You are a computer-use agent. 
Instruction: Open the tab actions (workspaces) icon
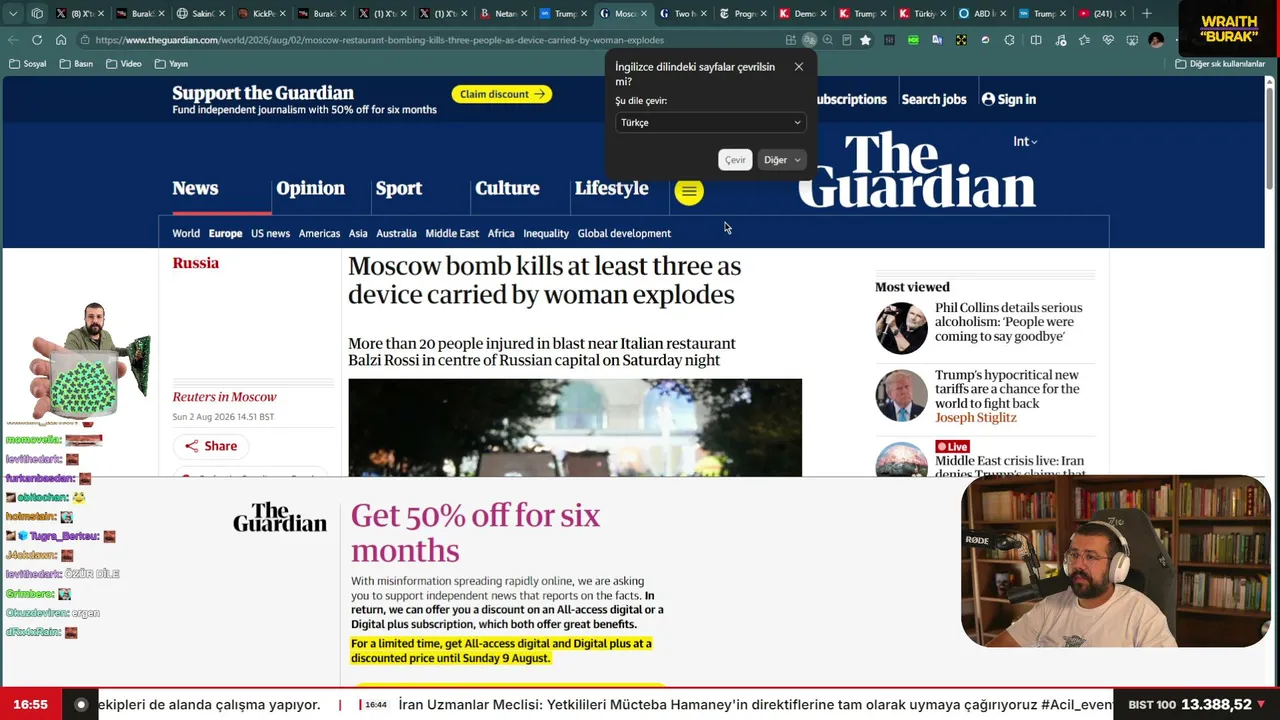(x=37, y=14)
